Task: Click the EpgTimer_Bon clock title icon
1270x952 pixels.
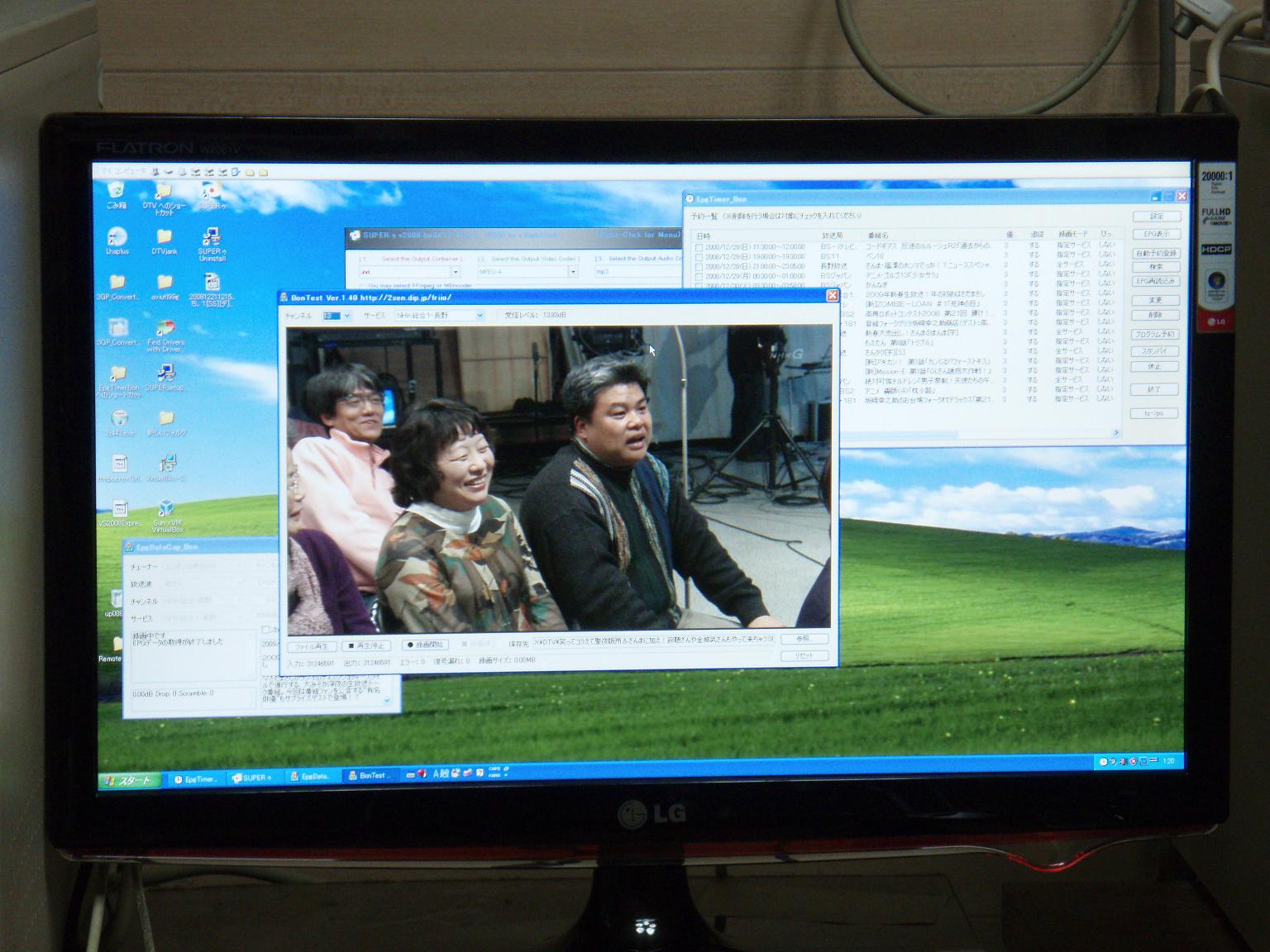Action: (690, 199)
